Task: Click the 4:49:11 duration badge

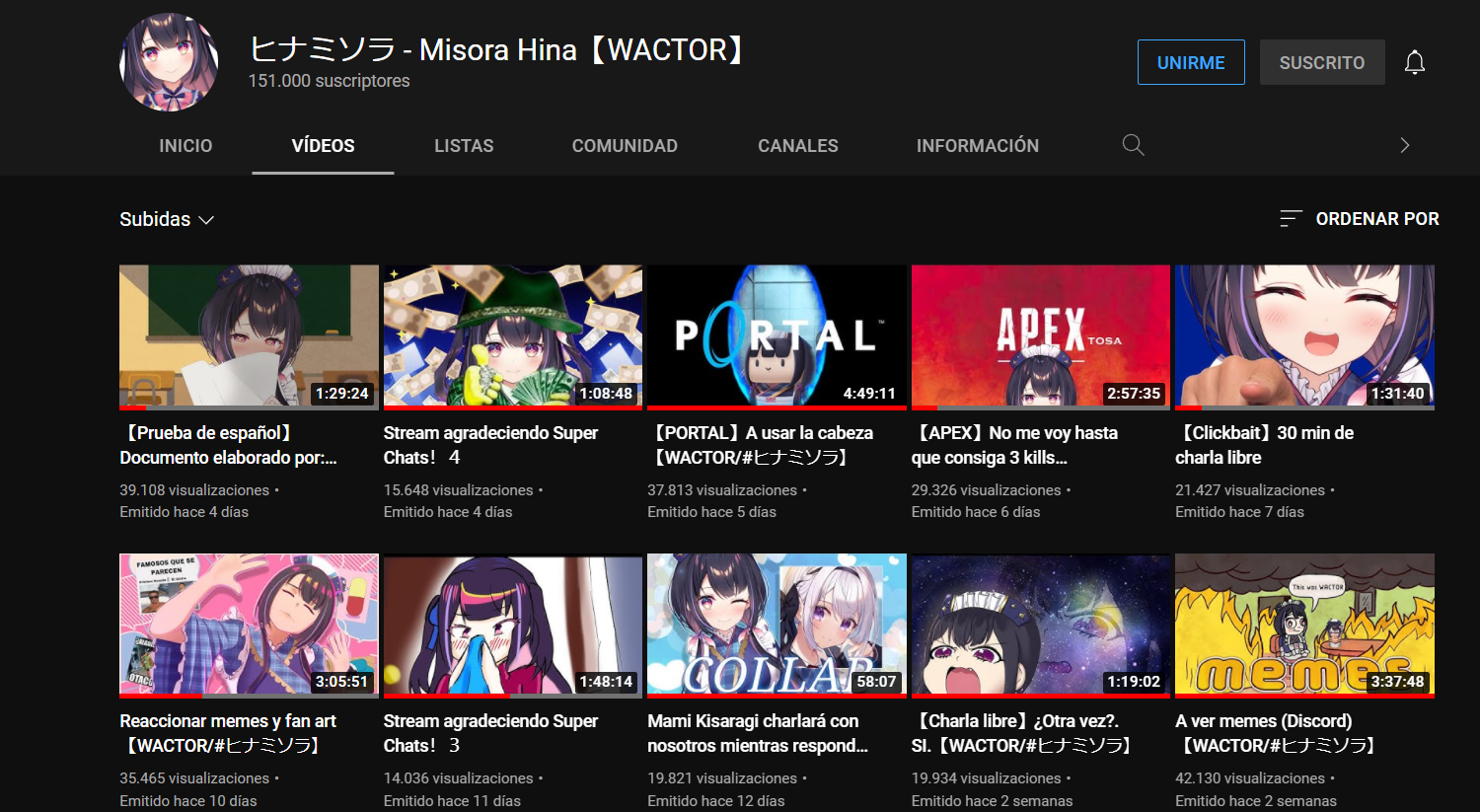Action: click(869, 393)
